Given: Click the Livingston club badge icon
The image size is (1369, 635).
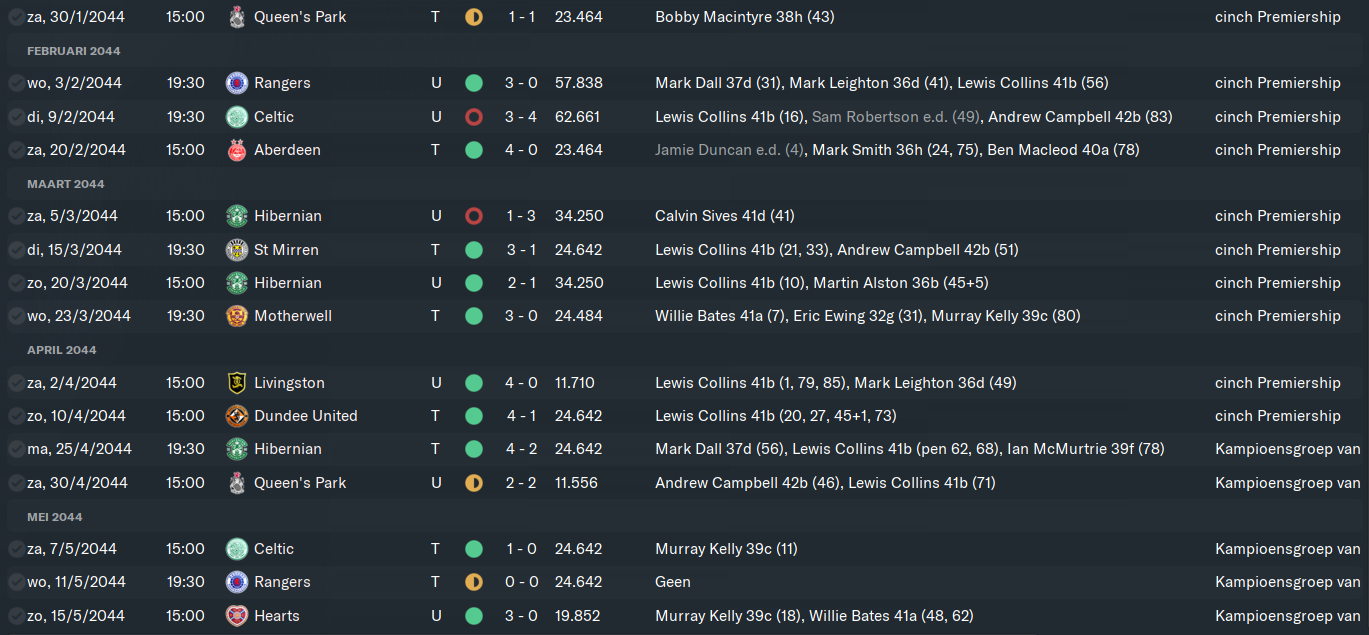Looking at the screenshot, I should tap(236, 383).
